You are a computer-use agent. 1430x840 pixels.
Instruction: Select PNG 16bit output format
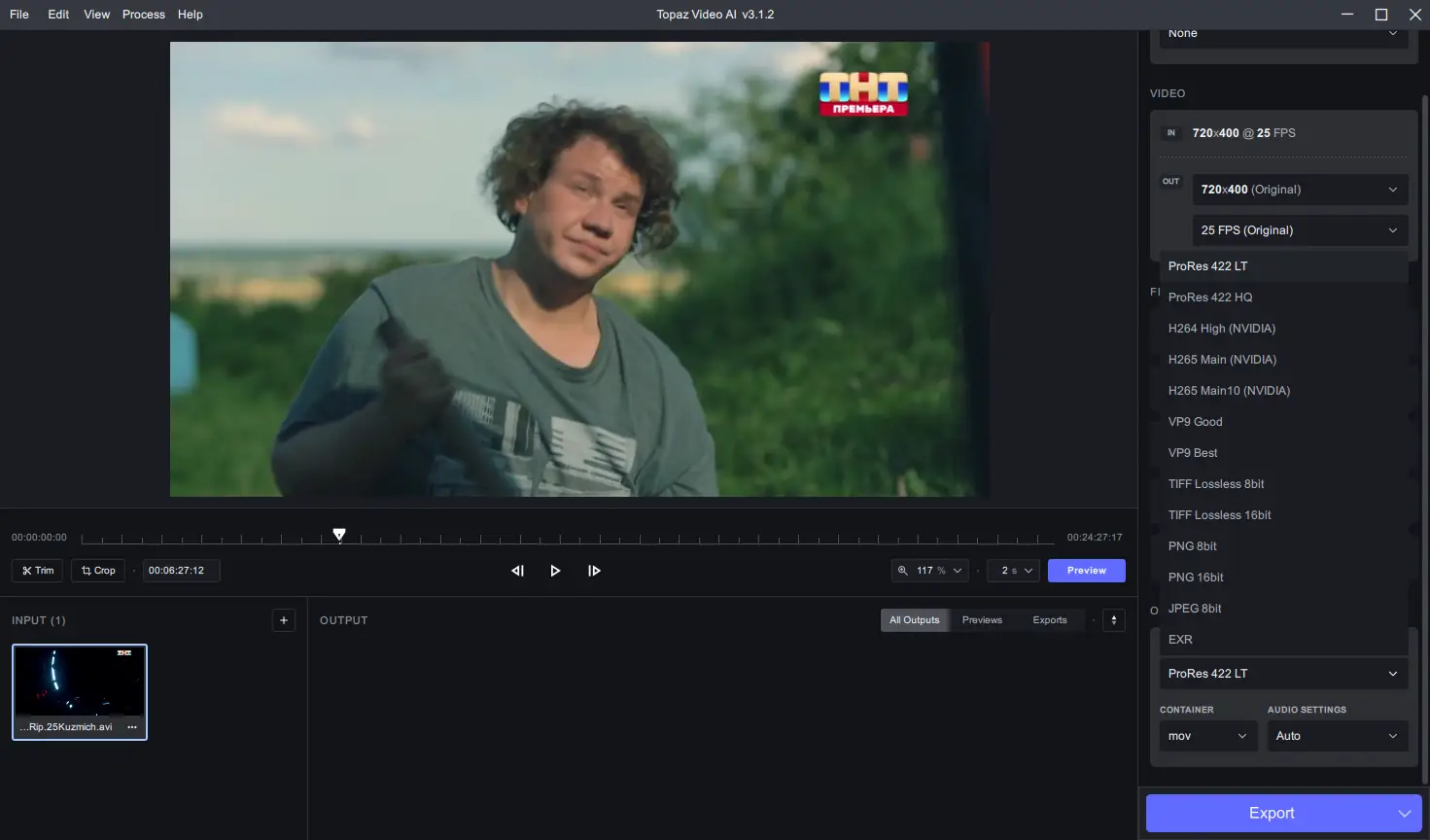[x=1283, y=577]
